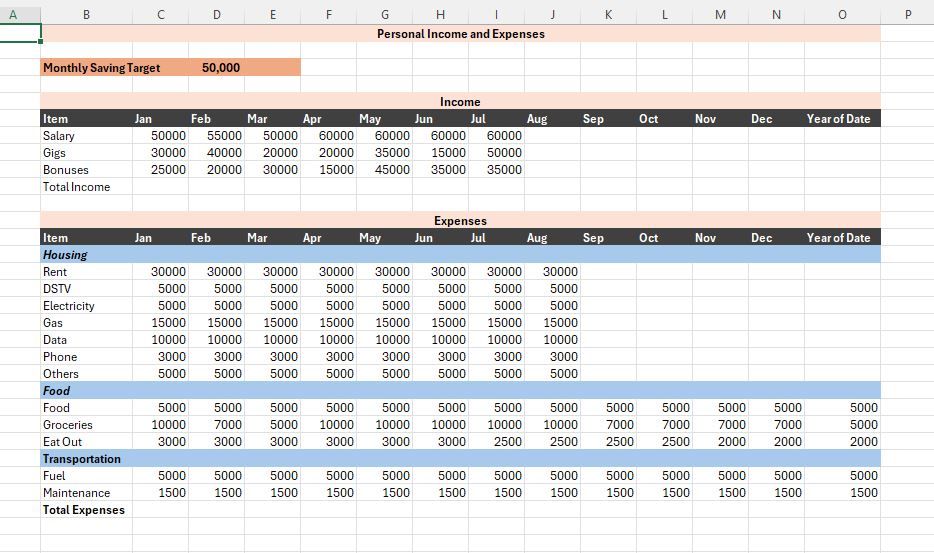
Task: Select the 'Bonuses' row label
Action: [66, 170]
